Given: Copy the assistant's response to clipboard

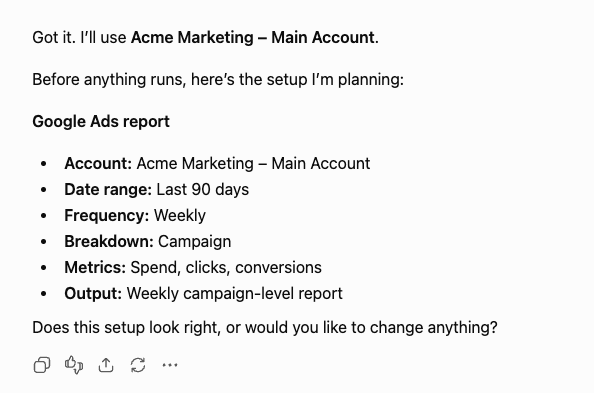Looking at the screenshot, I should pyautogui.click(x=42, y=365).
